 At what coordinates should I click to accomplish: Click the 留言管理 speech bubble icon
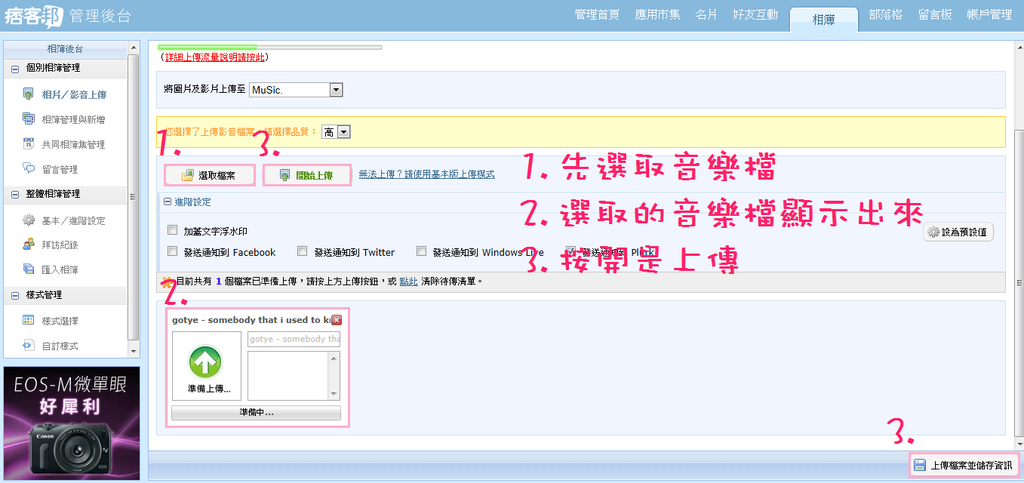coord(28,168)
